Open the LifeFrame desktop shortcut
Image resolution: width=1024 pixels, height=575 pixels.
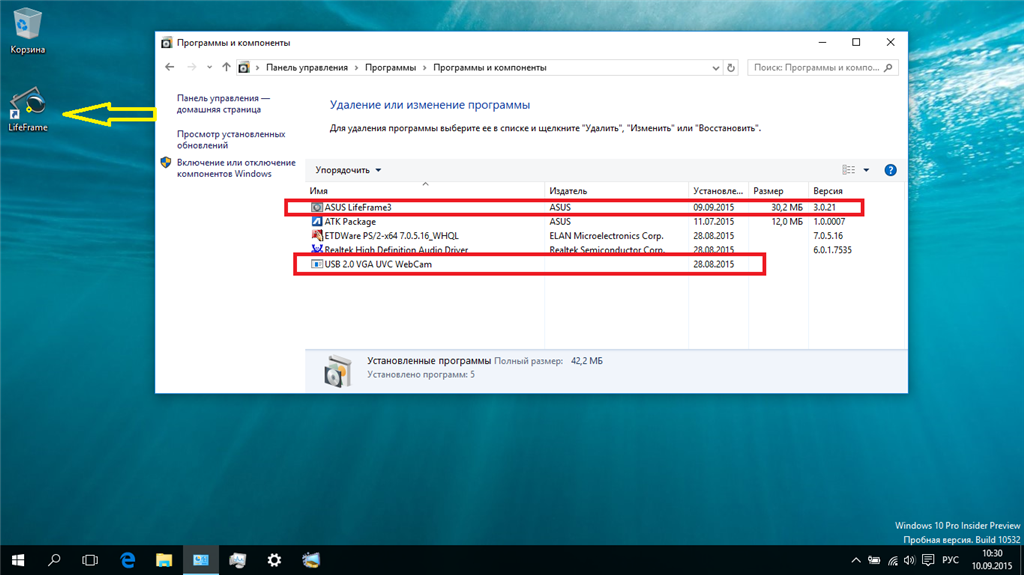click(27, 110)
